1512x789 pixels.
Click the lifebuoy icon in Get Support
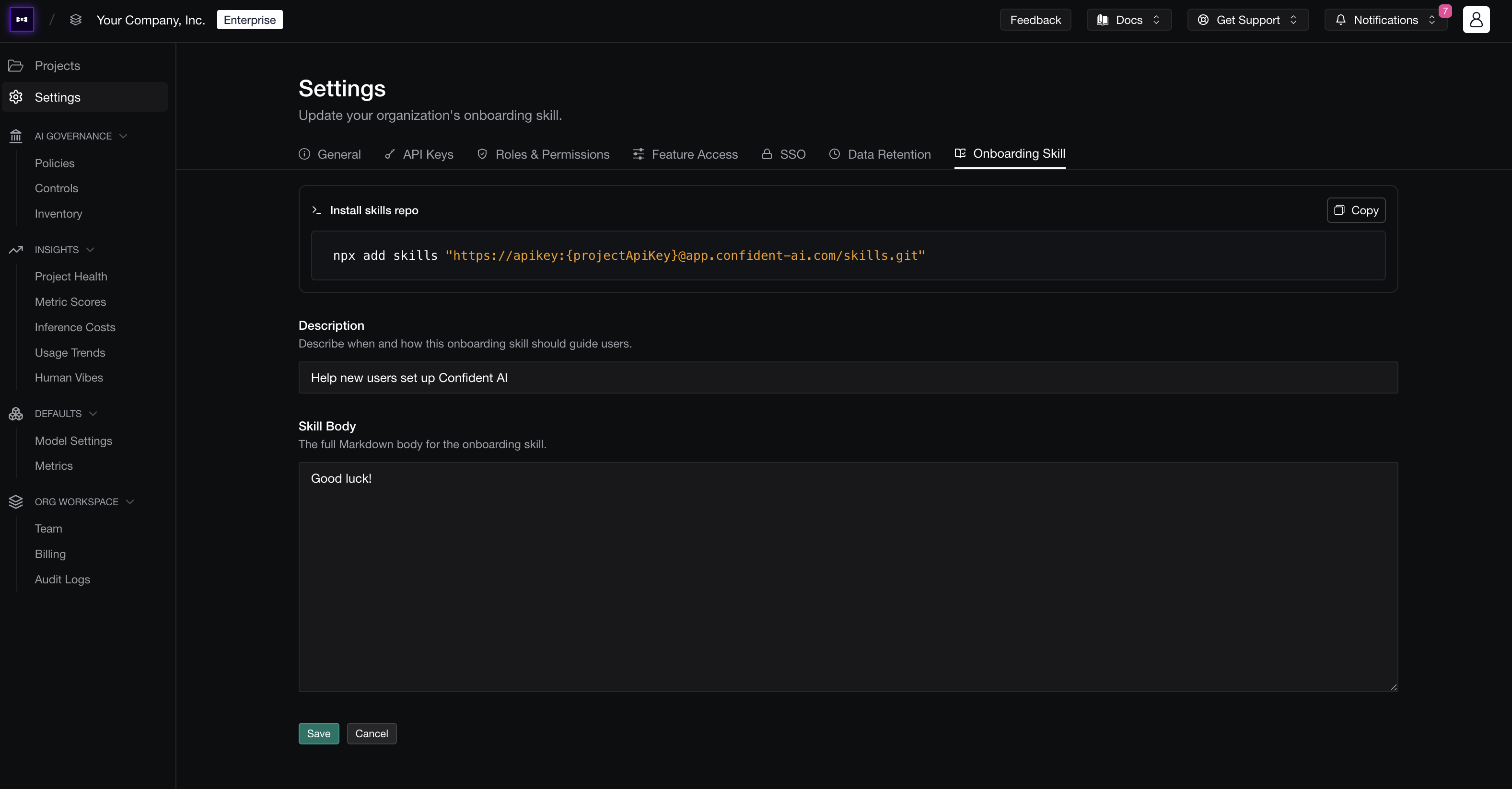[1203, 20]
